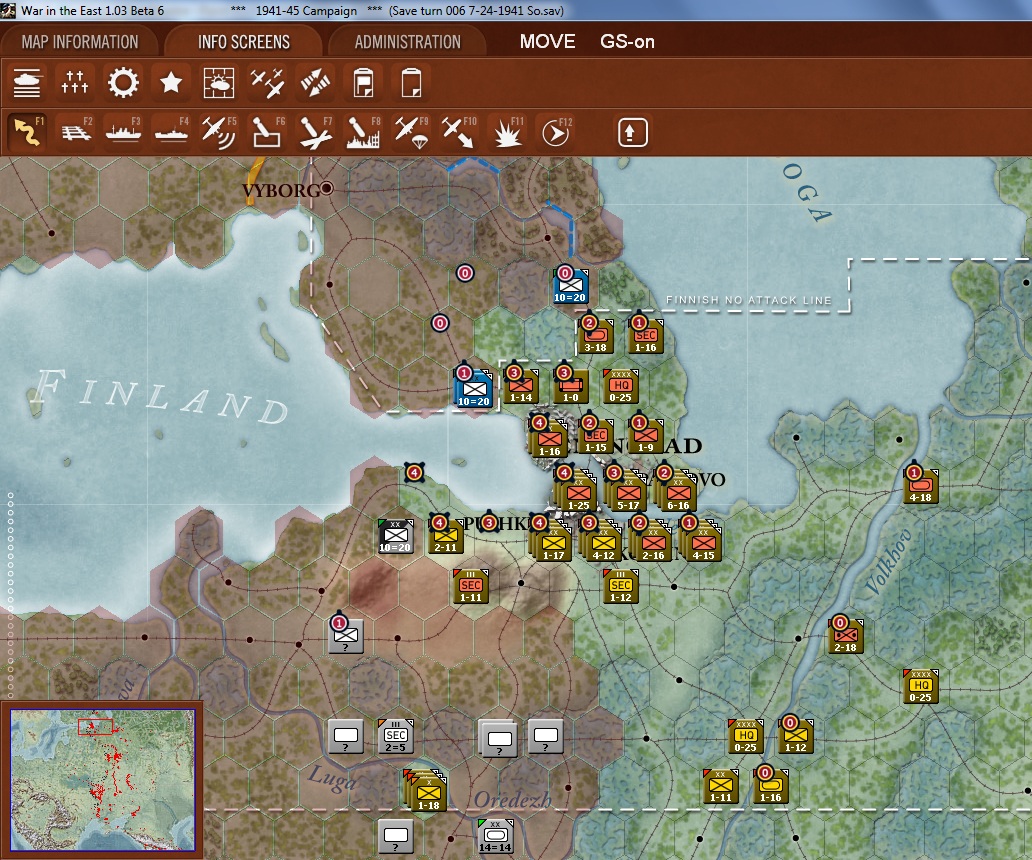The width and height of the screenshot is (1032, 860).
Task: Click the GS-on status label
Action: (x=627, y=42)
